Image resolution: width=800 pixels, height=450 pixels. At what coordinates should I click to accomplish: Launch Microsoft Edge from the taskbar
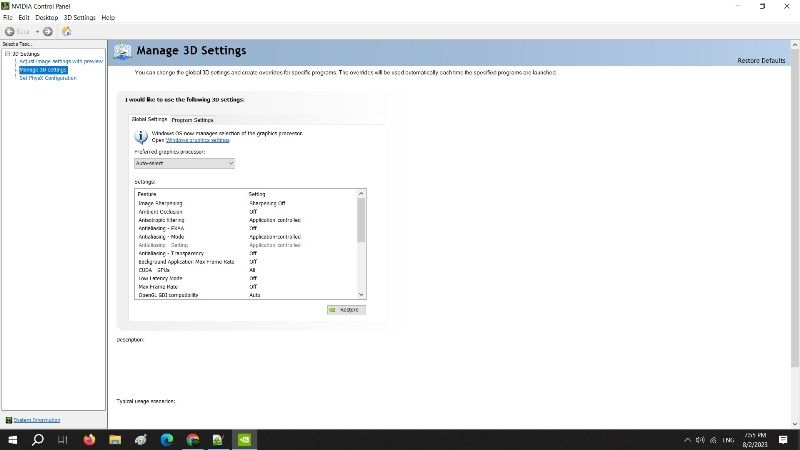coord(167,440)
